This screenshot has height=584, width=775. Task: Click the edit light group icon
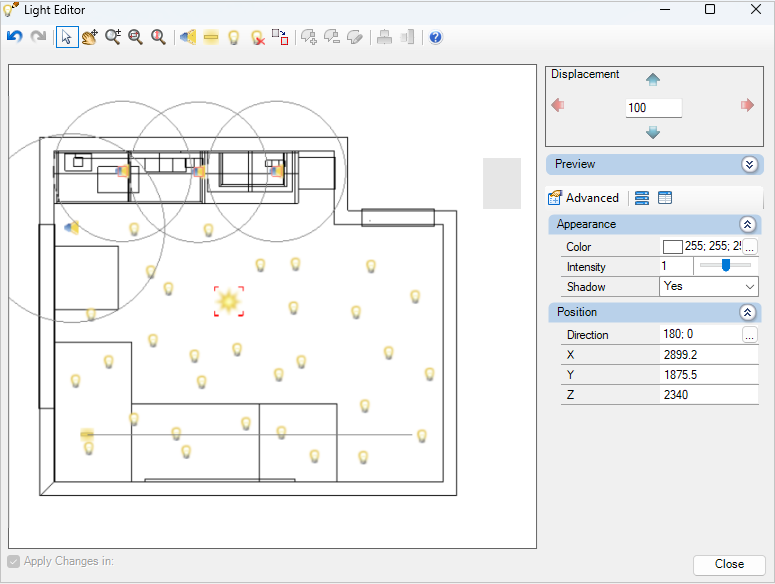pyautogui.click(x=355, y=37)
